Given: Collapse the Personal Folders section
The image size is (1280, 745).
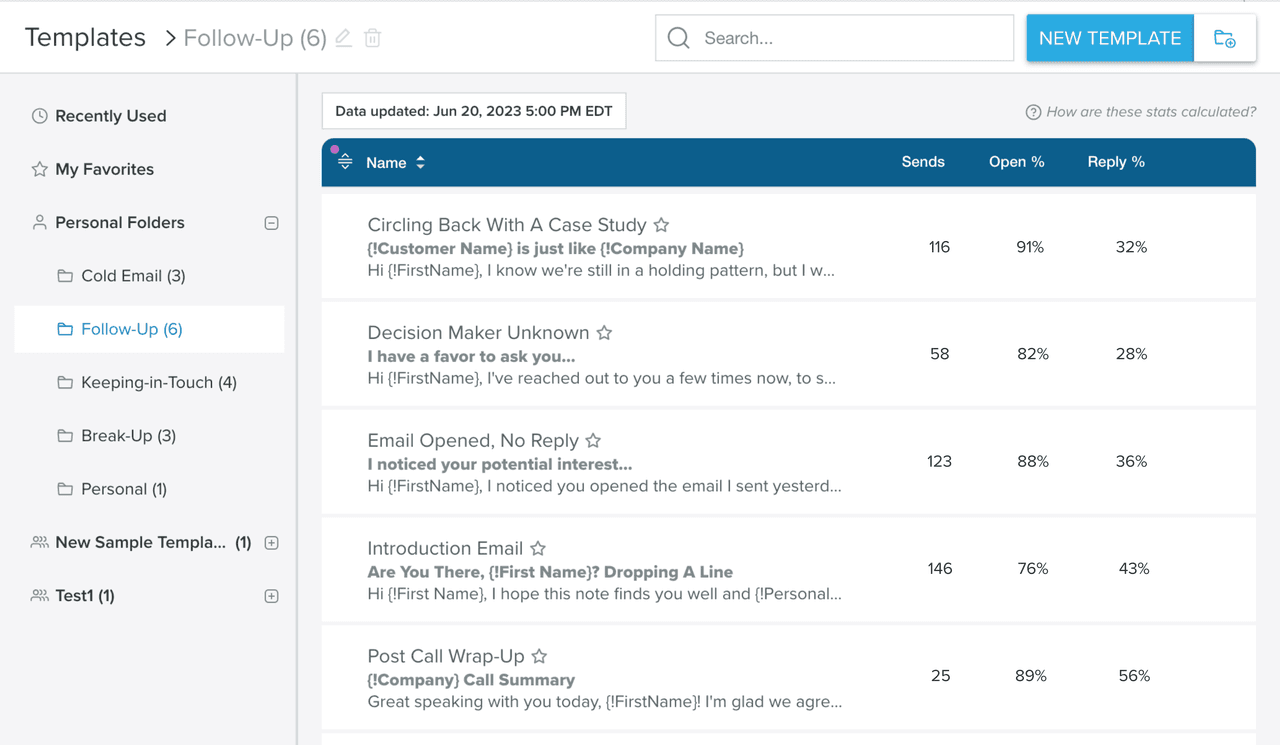Looking at the screenshot, I should tap(271, 222).
